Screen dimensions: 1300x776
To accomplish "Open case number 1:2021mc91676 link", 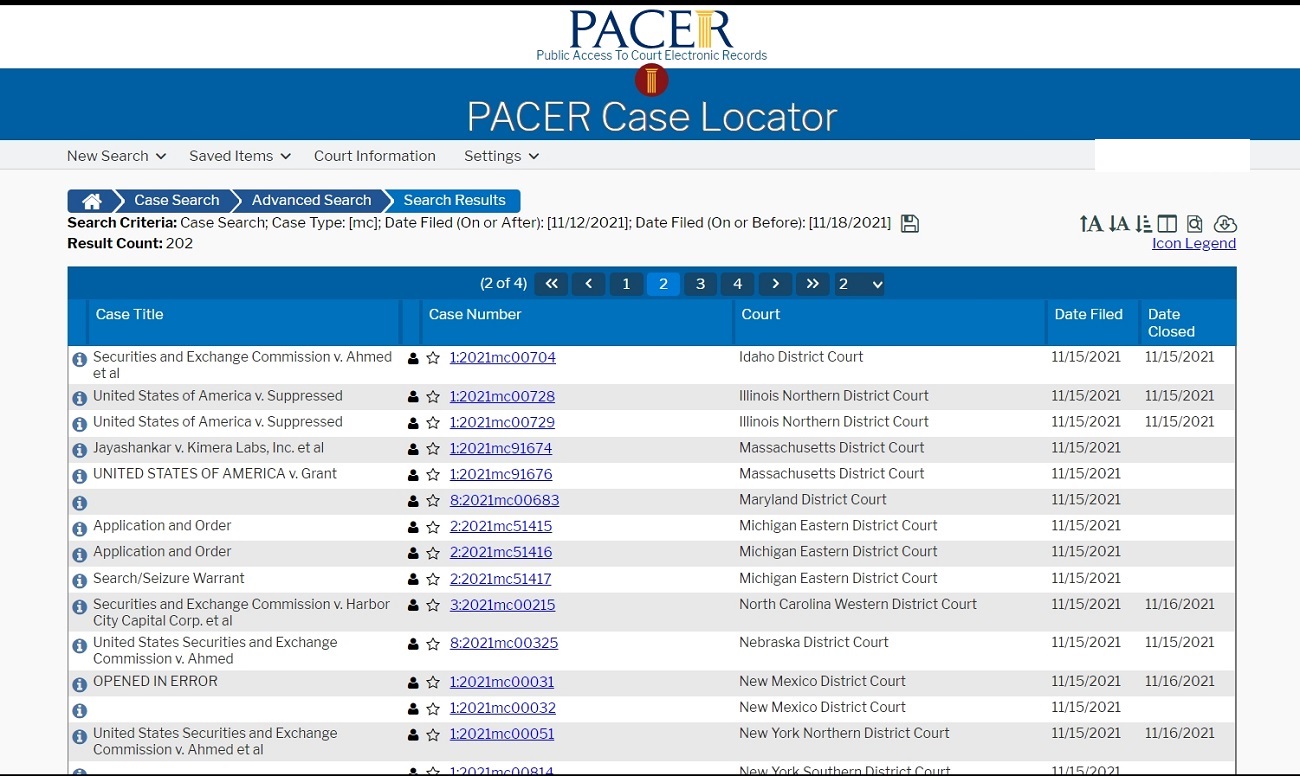I will [x=500, y=475].
